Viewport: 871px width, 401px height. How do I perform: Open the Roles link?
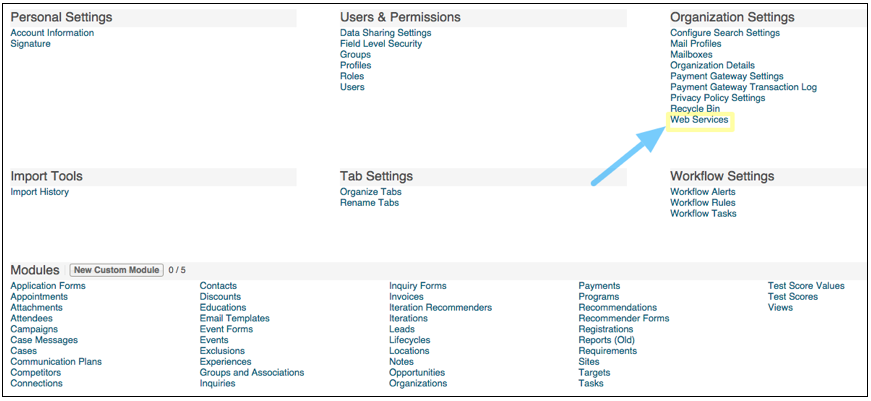tap(352, 77)
